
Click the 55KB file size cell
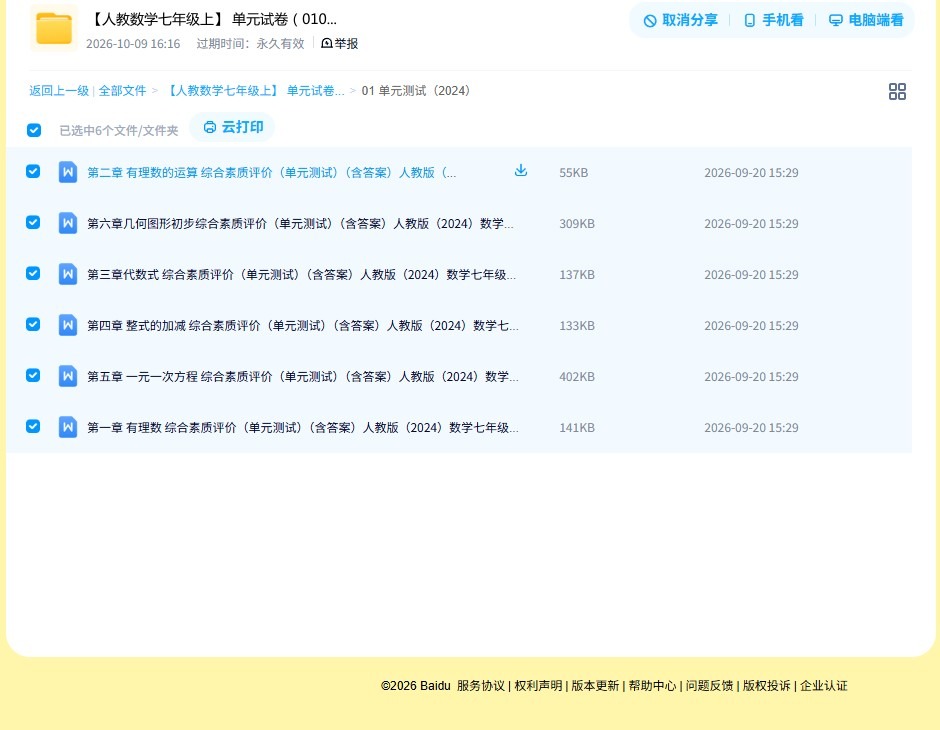pos(574,173)
